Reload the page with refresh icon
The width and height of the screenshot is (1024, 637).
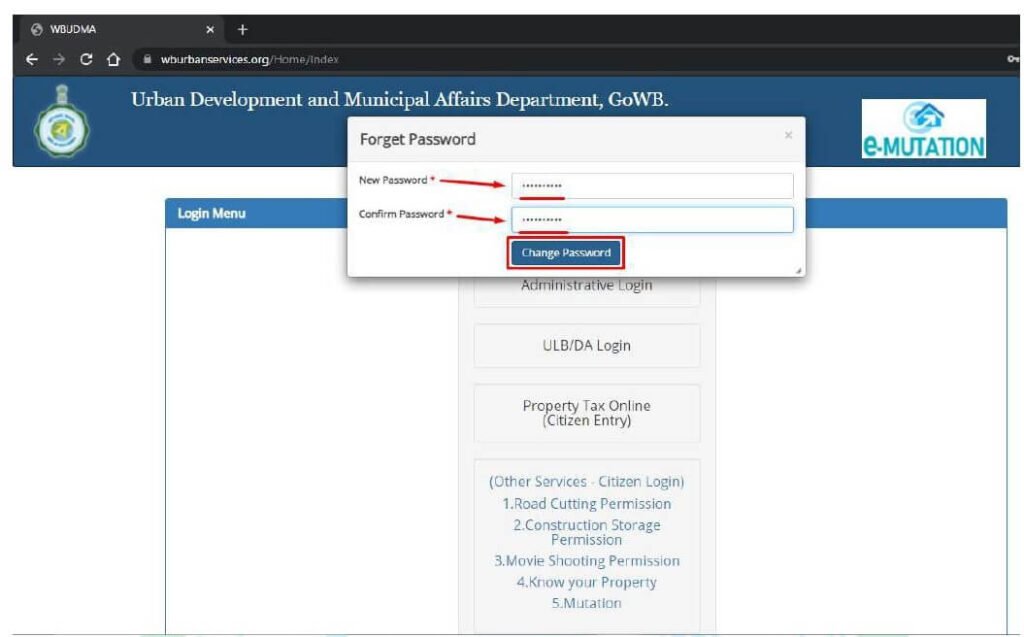(x=86, y=59)
